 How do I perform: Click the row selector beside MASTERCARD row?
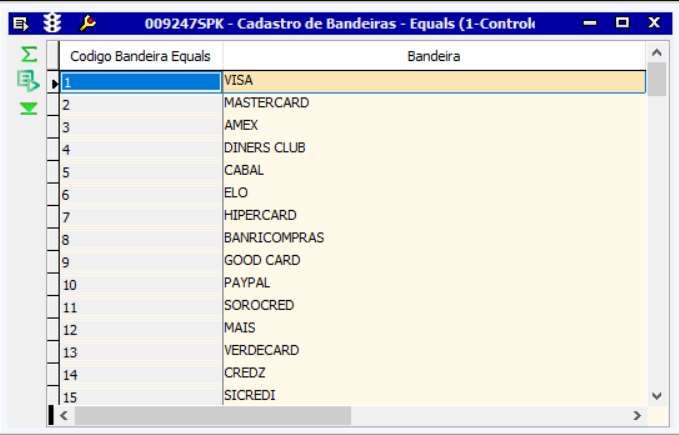53,104
